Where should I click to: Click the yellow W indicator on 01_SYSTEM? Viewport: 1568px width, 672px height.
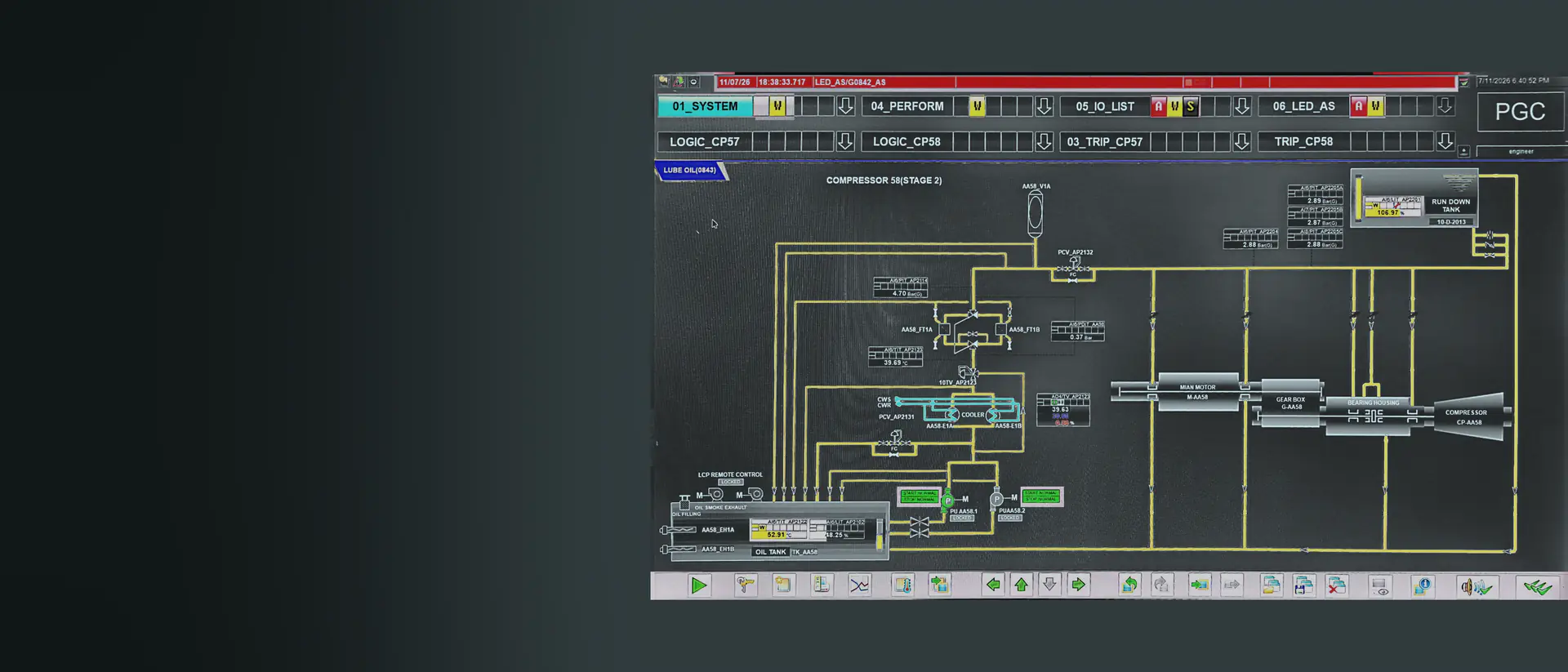777,106
